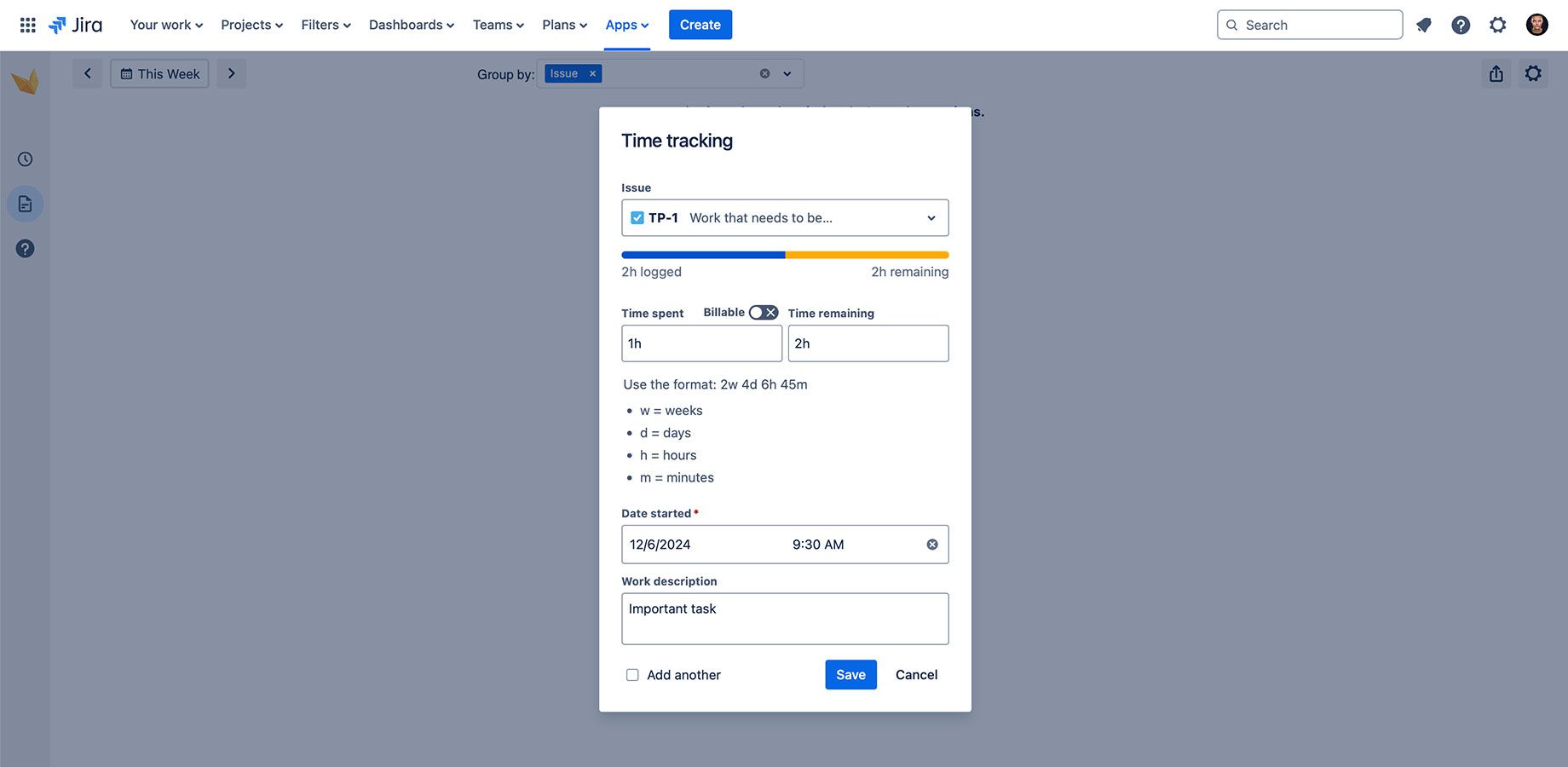This screenshot has width=1568, height=767.
Task: Check the Add another checkbox
Action: tap(632, 675)
